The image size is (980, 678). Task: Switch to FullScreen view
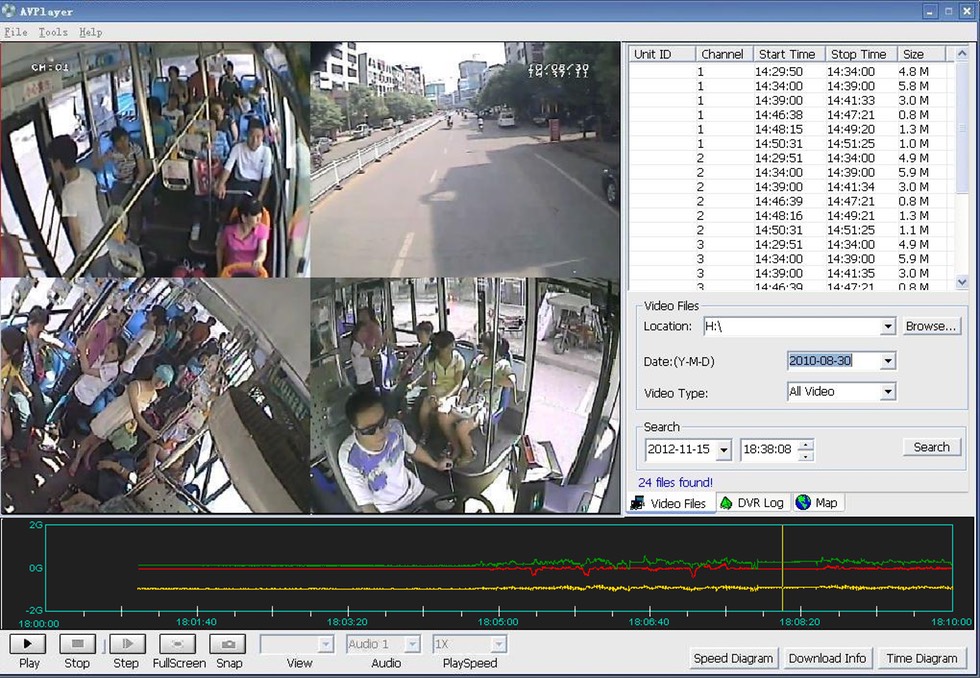(179, 645)
